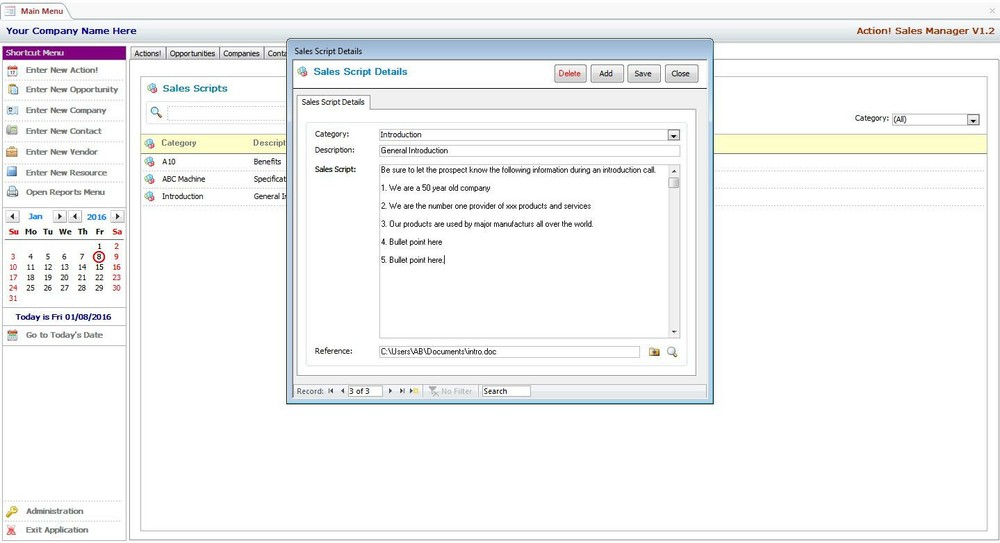Image resolution: width=1000 pixels, height=543 pixels.
Task: Click the month label Jan
Action: coord(35,216)
